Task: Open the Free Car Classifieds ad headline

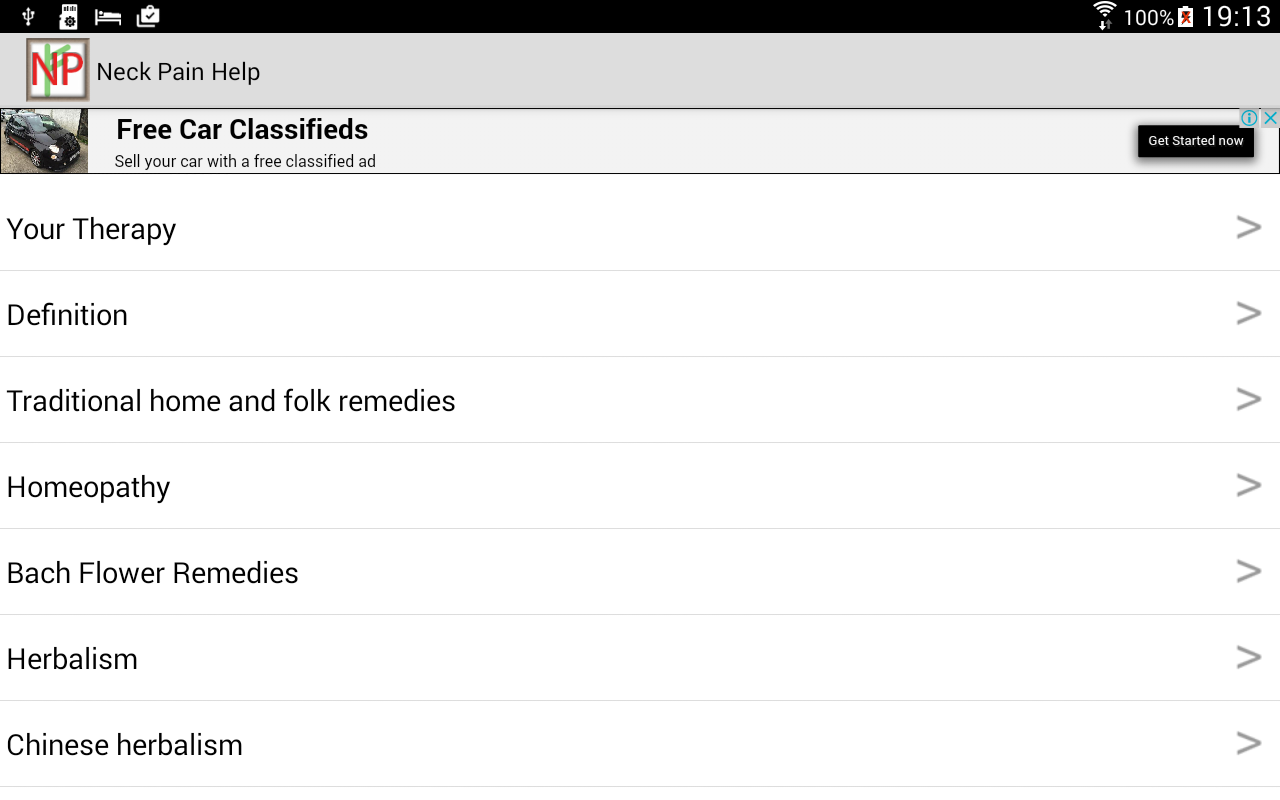Action: pos(242,130)
